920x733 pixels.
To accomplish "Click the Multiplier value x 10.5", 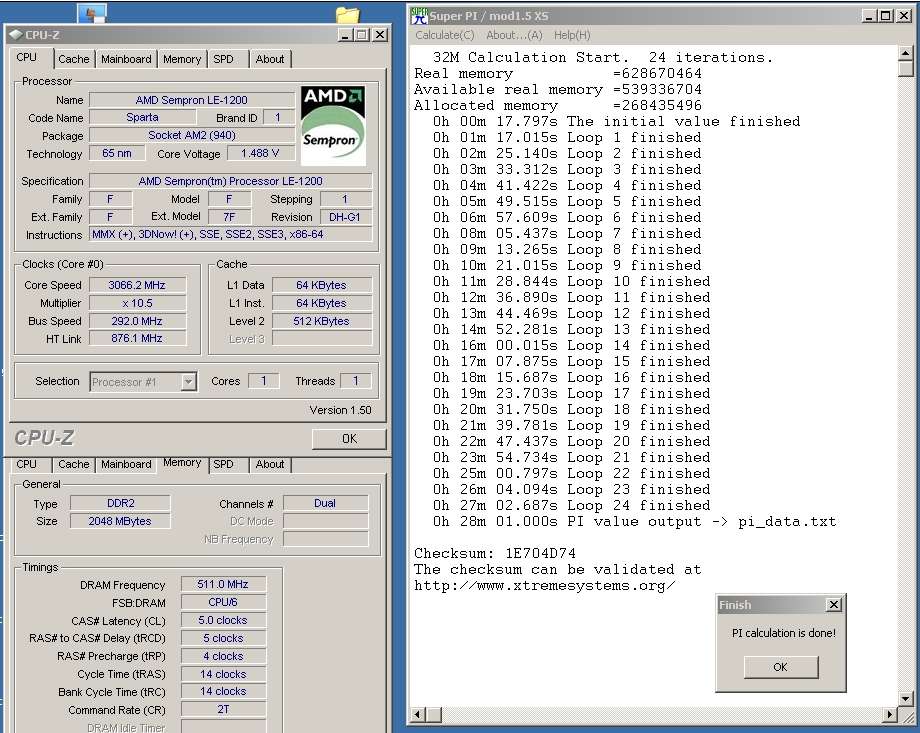I will (x=137, y=303).
